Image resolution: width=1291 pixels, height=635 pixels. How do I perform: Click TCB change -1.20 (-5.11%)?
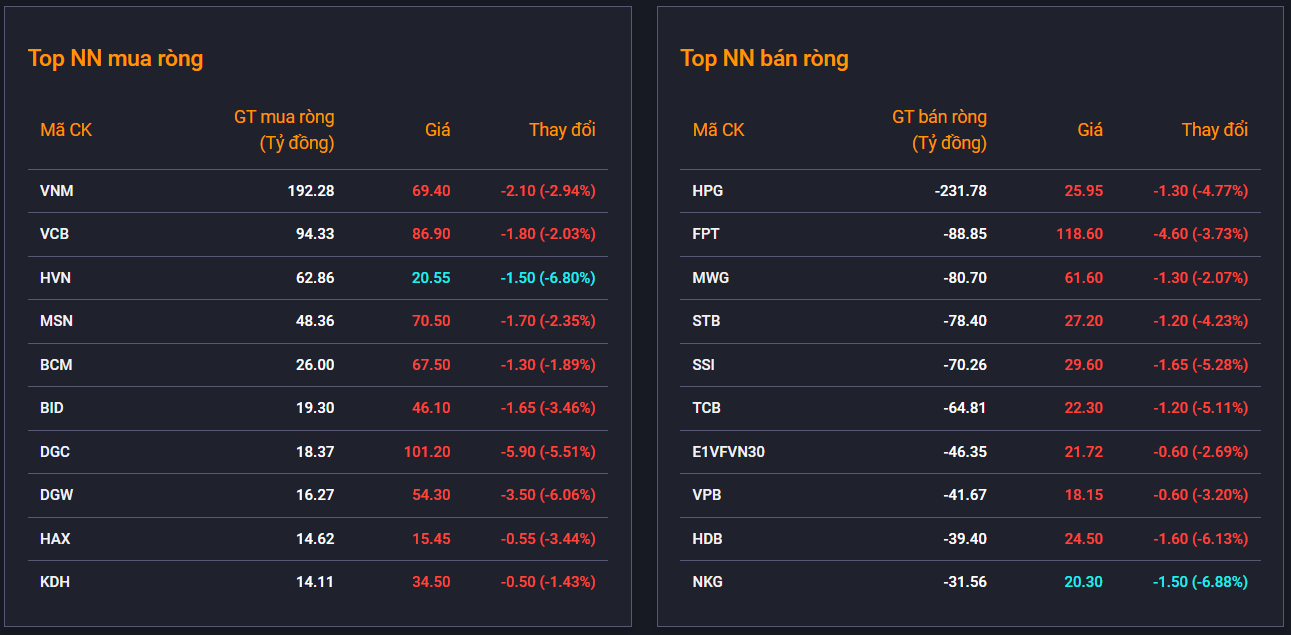click(x=1201, y=408)
